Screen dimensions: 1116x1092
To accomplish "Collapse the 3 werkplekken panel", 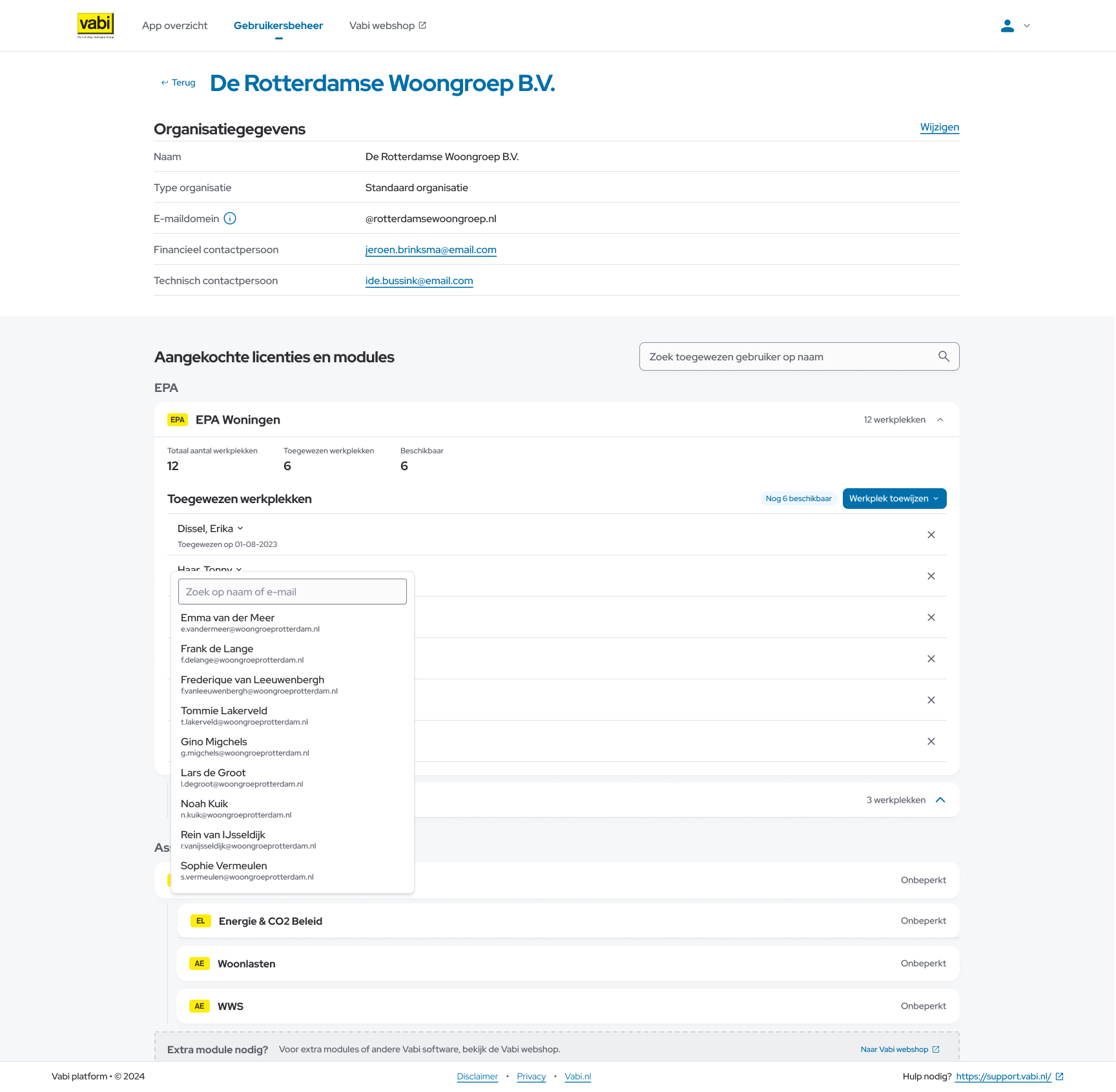I will (940, 800).
